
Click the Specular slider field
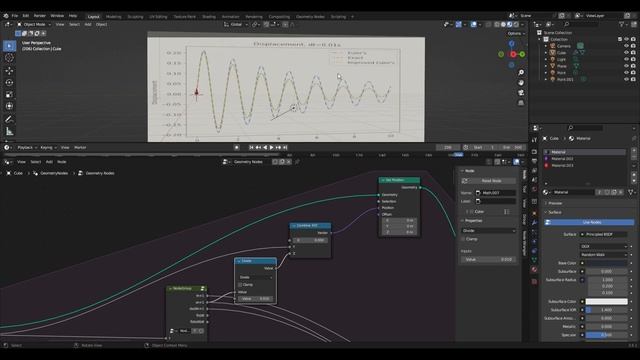click(x=607, y=335)
